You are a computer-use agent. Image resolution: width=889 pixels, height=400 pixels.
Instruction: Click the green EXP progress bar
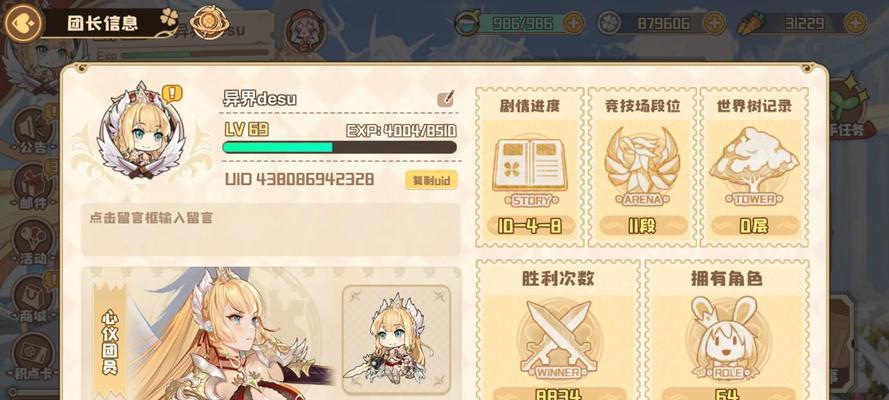(339, 147)
